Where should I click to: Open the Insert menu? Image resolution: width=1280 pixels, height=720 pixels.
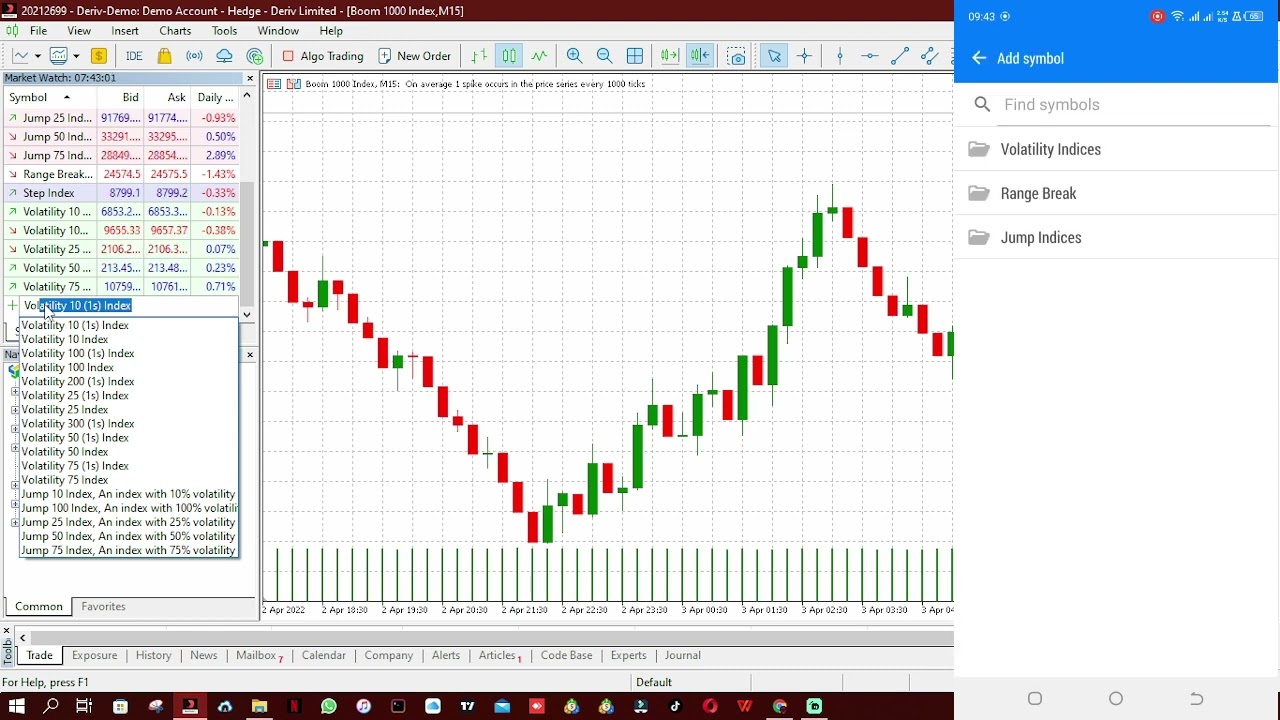(x=125, y=31)
